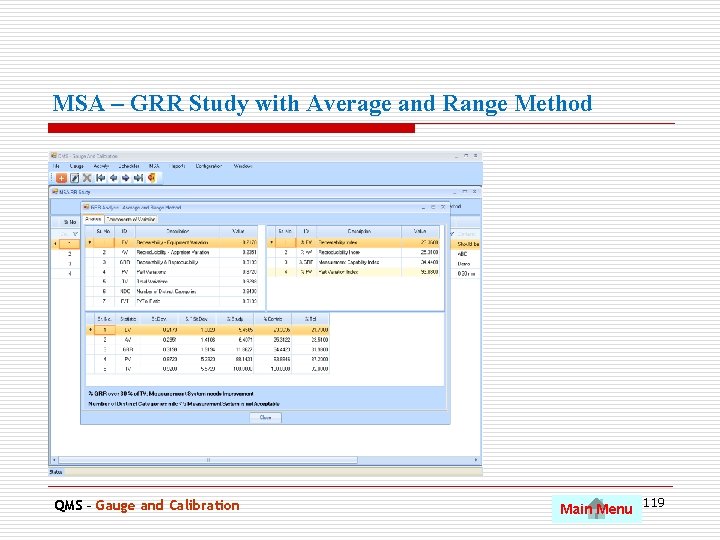The image size is (720, 540).
Task: Select Repeatability & Reproducibility row
Action: 171,262
